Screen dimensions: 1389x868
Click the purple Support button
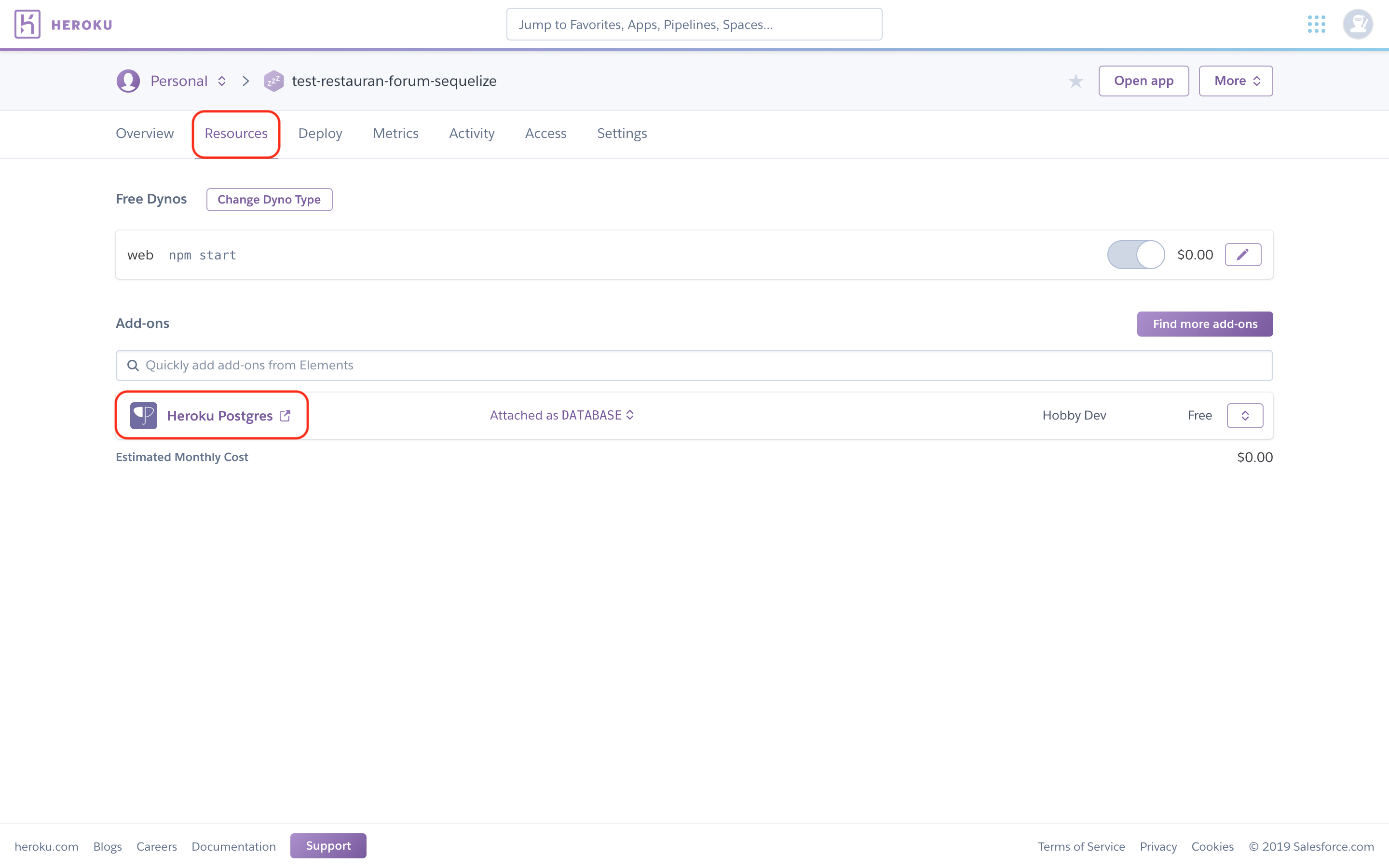tap(328, 846)
